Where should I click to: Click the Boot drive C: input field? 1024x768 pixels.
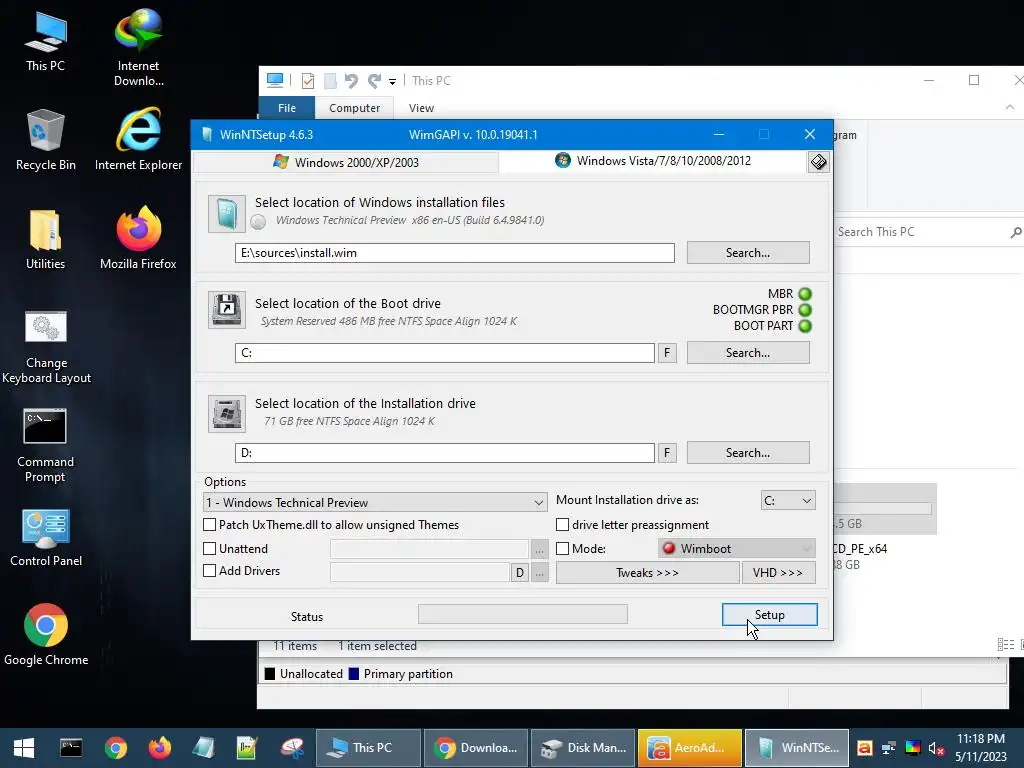click(x=445, y=353)
